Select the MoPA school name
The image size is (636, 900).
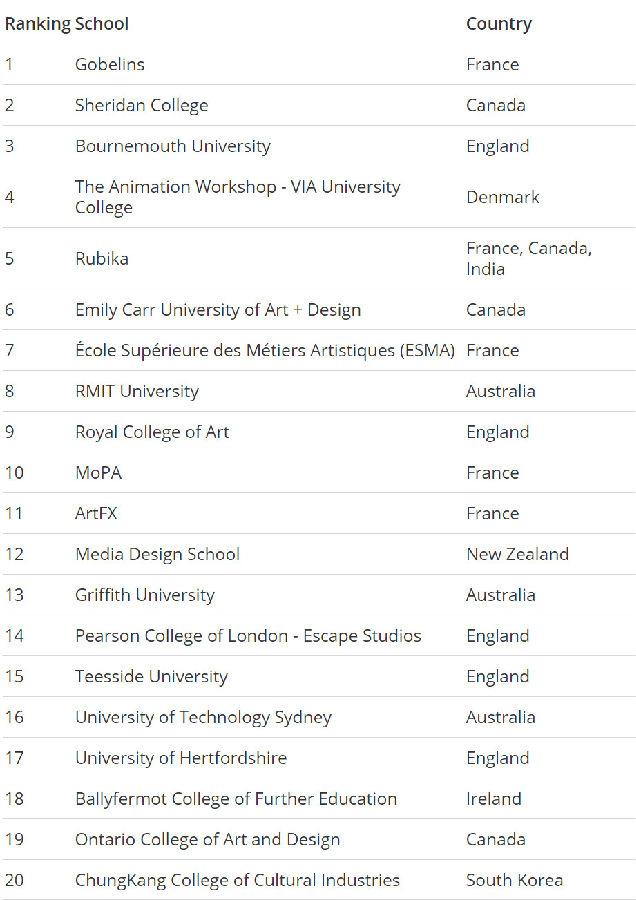(x=98, y=473)
